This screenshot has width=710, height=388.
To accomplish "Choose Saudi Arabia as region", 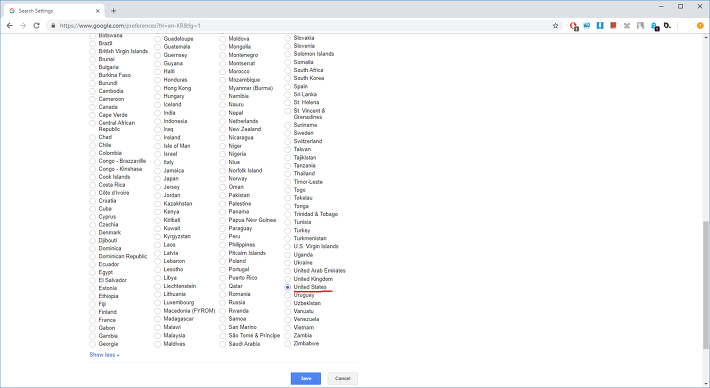I will point(222,344).
